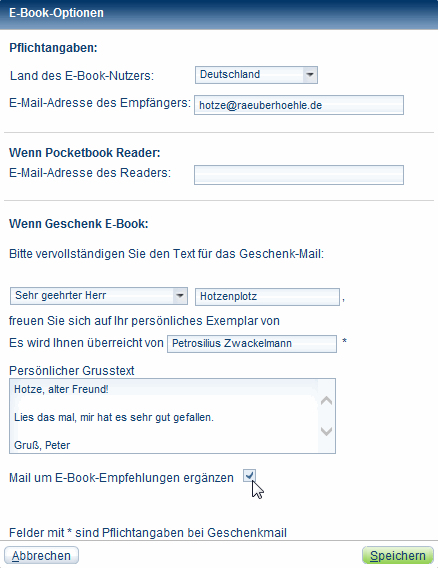The width and height of the screenshot is (438, 568).
Task: Click the arrow button of the Deutschland combo box
Action: pos(310,75)
